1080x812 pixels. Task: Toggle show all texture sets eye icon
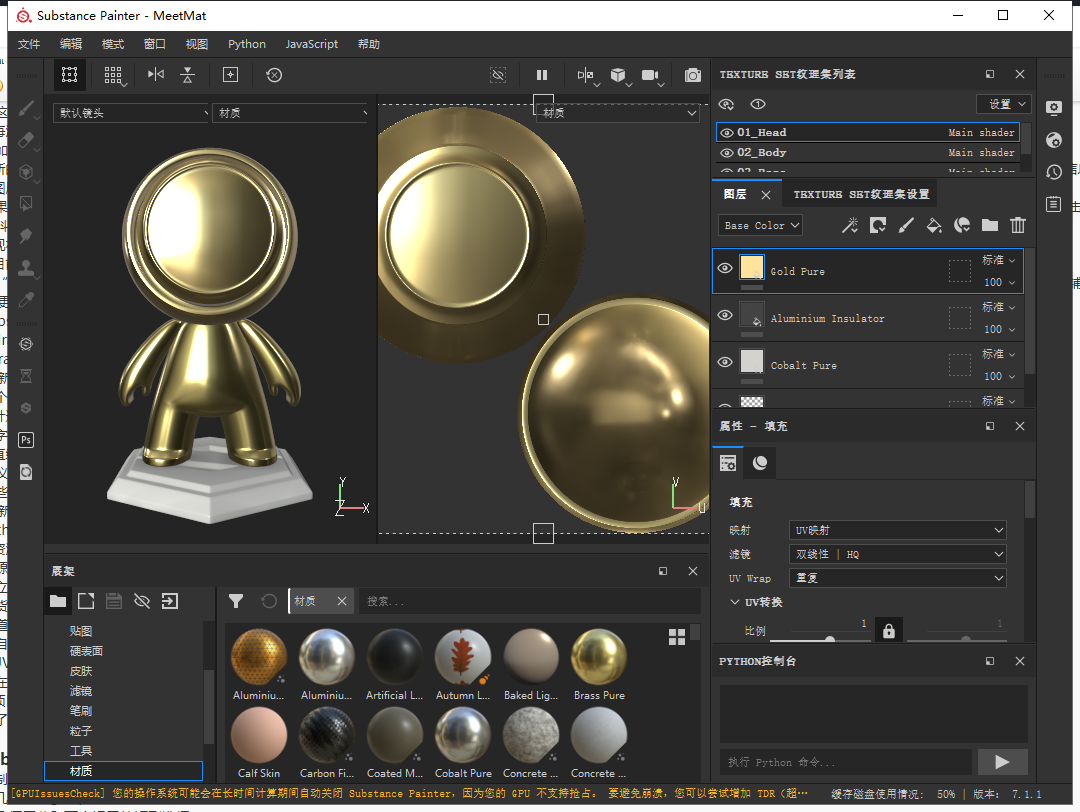pyautogui.click(x=727, y=104)
